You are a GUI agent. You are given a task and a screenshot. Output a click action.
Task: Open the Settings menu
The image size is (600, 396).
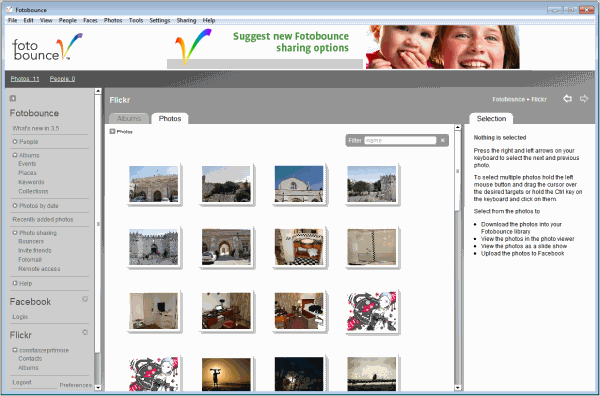click(x=160, y=20)
